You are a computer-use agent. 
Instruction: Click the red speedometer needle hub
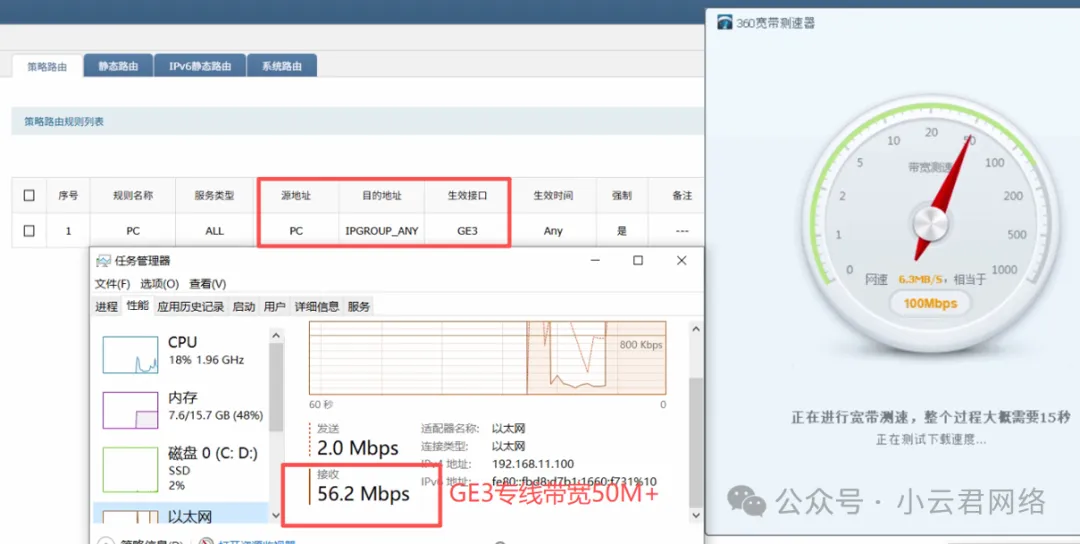tap(931, 220)
